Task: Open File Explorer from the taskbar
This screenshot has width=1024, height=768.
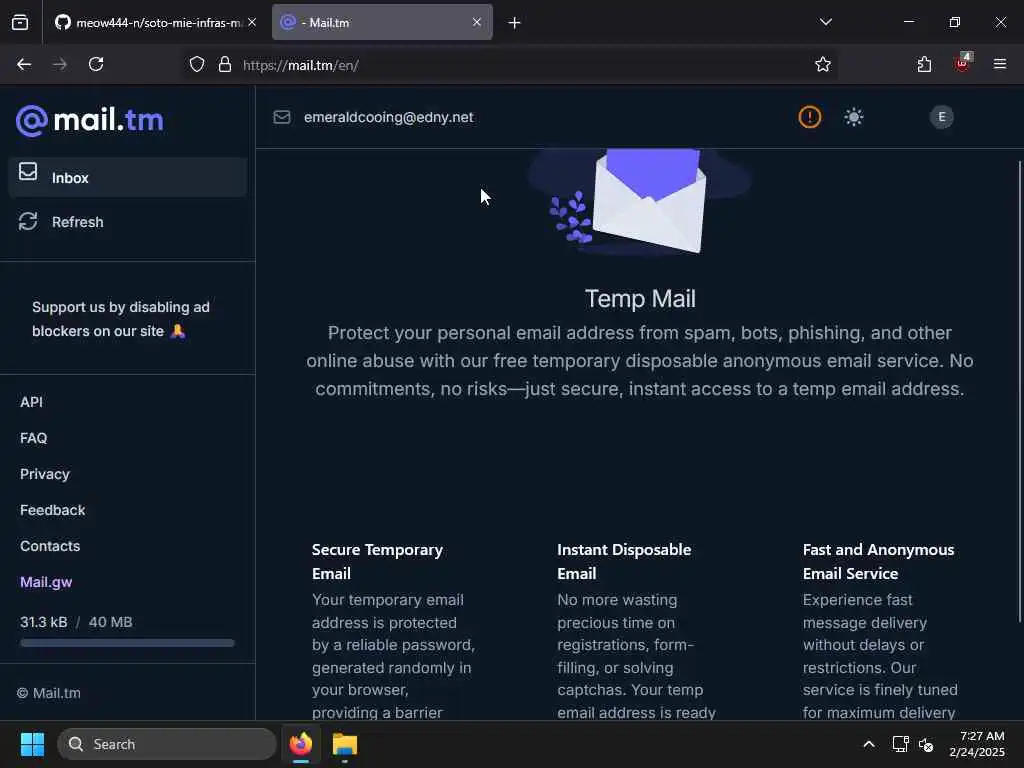Action: coord(345,744)
